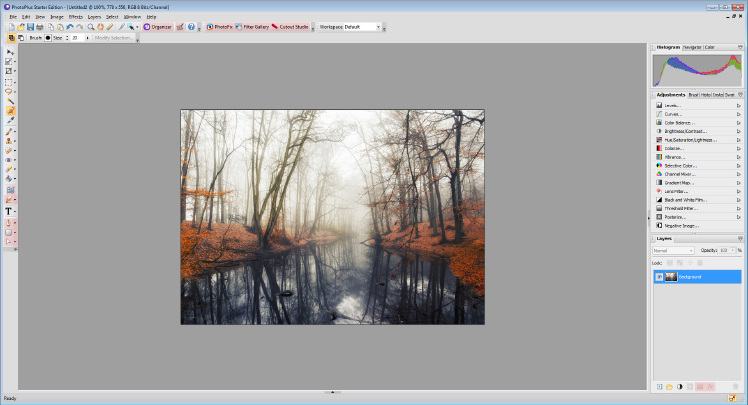Toggle fourth lock option in Layers panel
Screen dimensions: 748x405
[x=700, y=263]
